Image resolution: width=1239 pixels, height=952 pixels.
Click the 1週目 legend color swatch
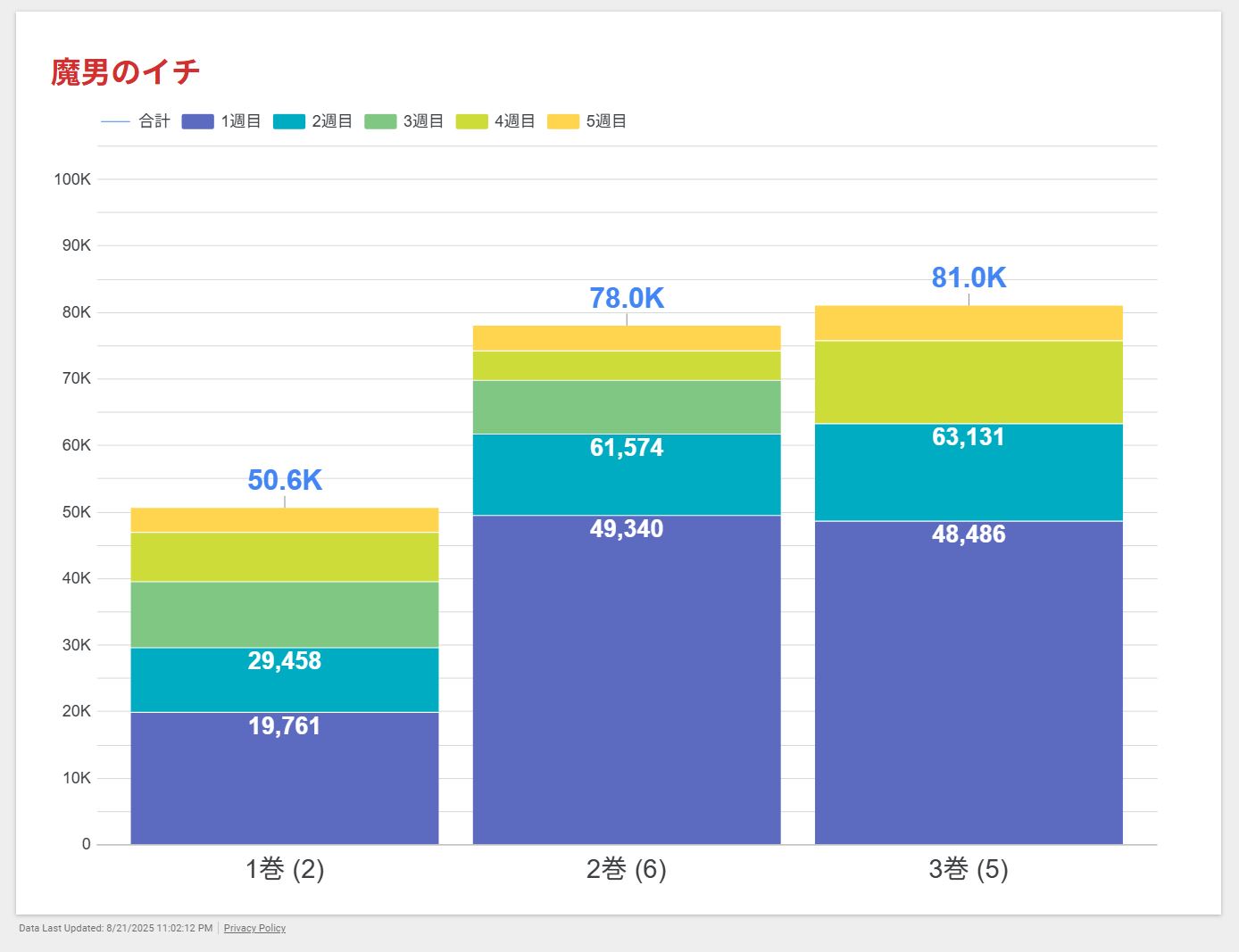(x=197, y=121)
